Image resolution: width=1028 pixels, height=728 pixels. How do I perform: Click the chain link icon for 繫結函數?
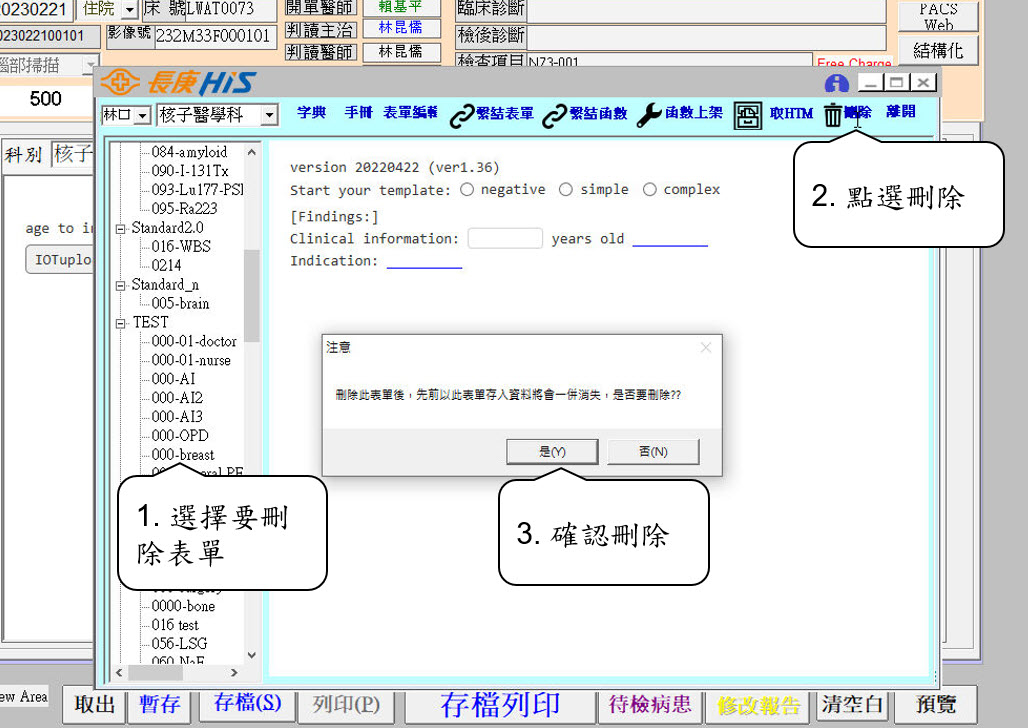(x=554, y=116)
